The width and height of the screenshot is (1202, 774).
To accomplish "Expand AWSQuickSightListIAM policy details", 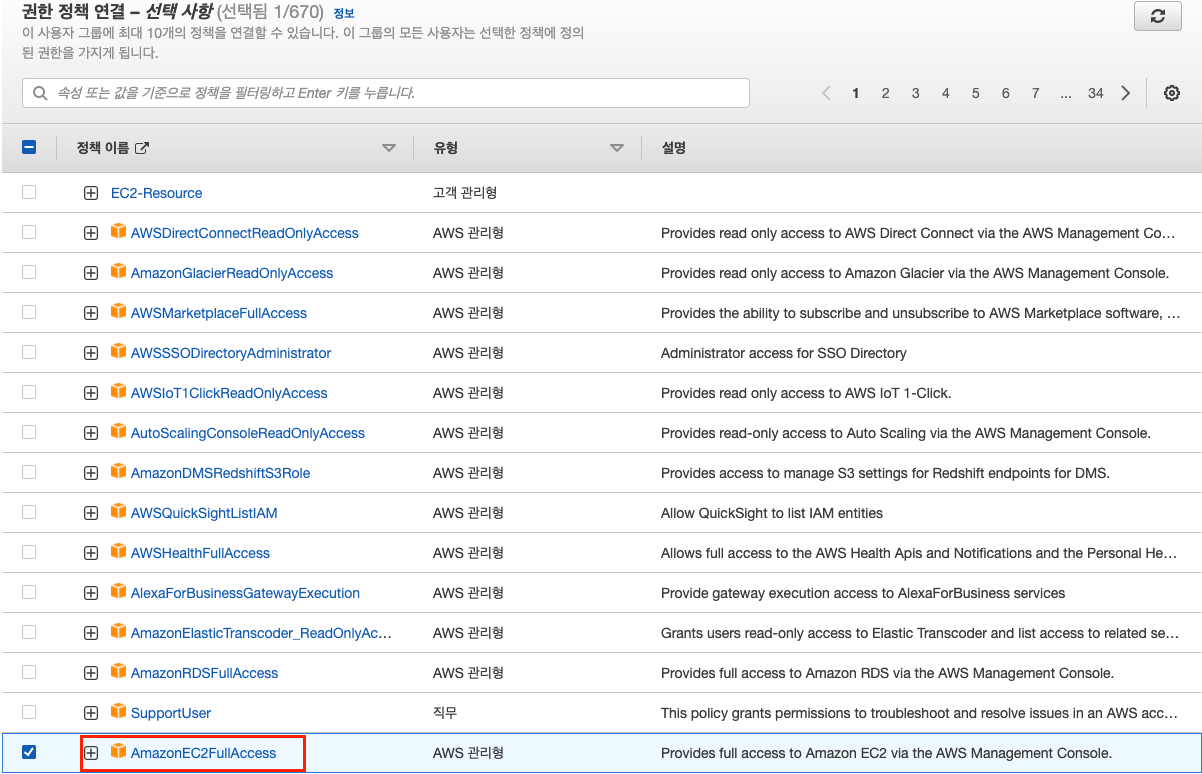I will (91, 513).
